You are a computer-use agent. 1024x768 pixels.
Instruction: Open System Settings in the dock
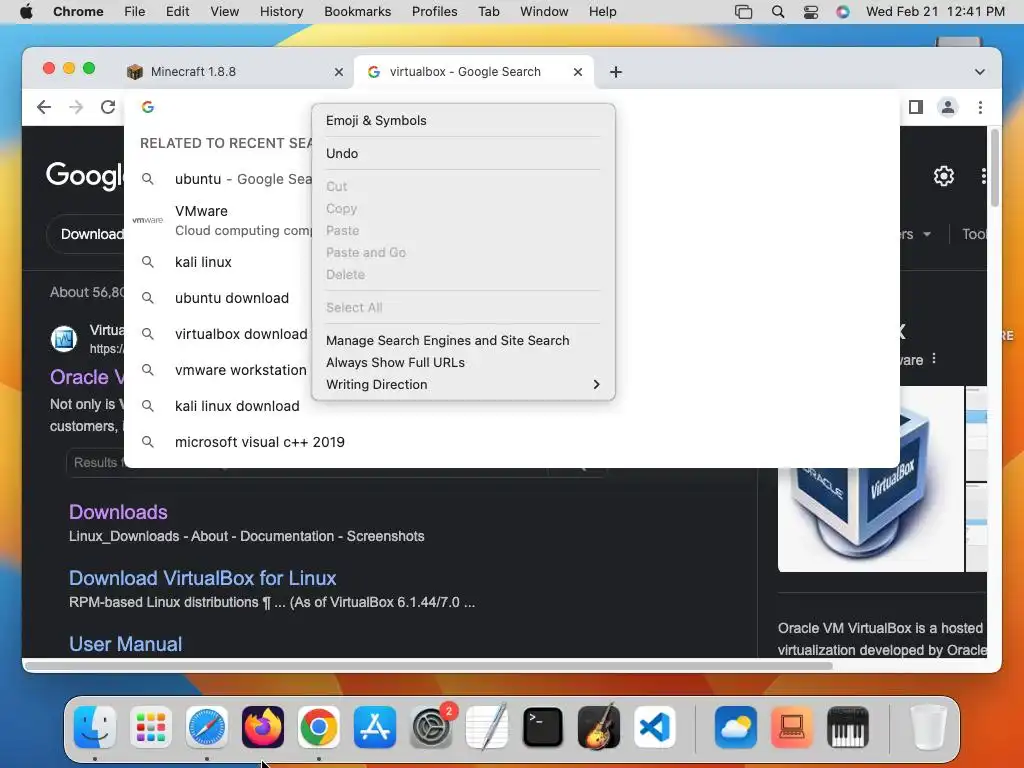point(431,726)
